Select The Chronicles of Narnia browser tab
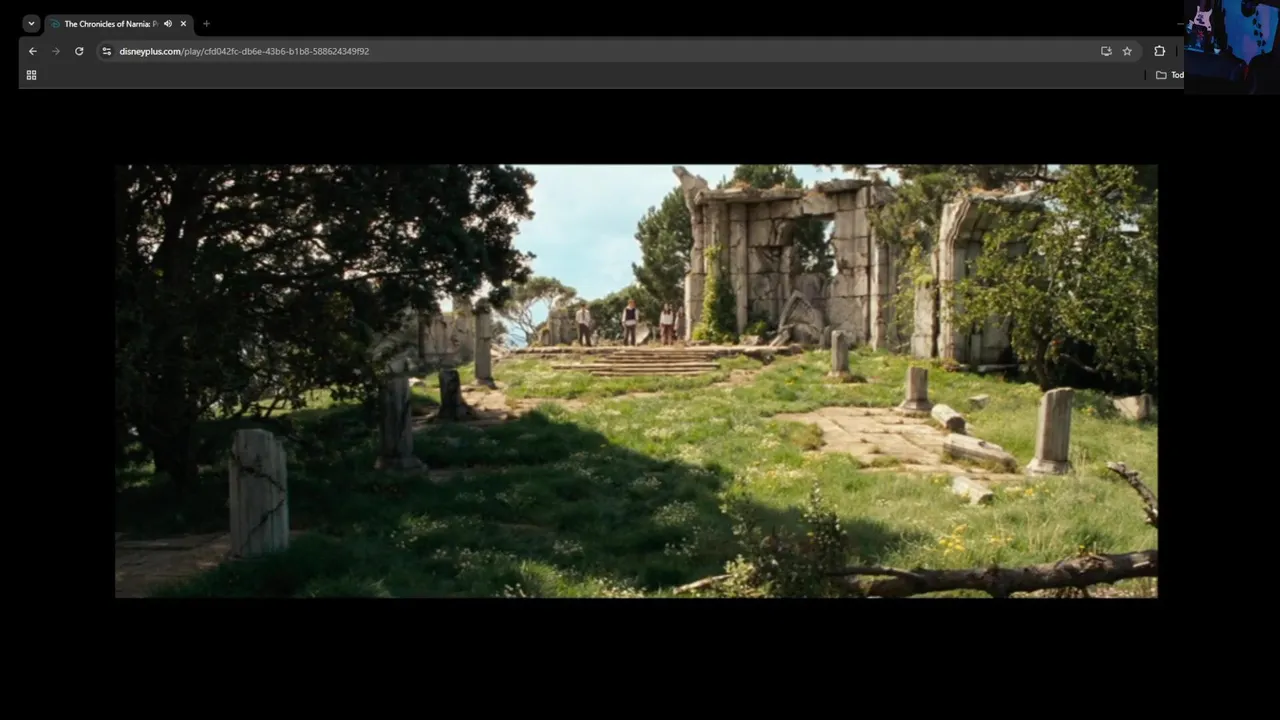The width and height of the screenshot is (1280, 720). [119, 24]
